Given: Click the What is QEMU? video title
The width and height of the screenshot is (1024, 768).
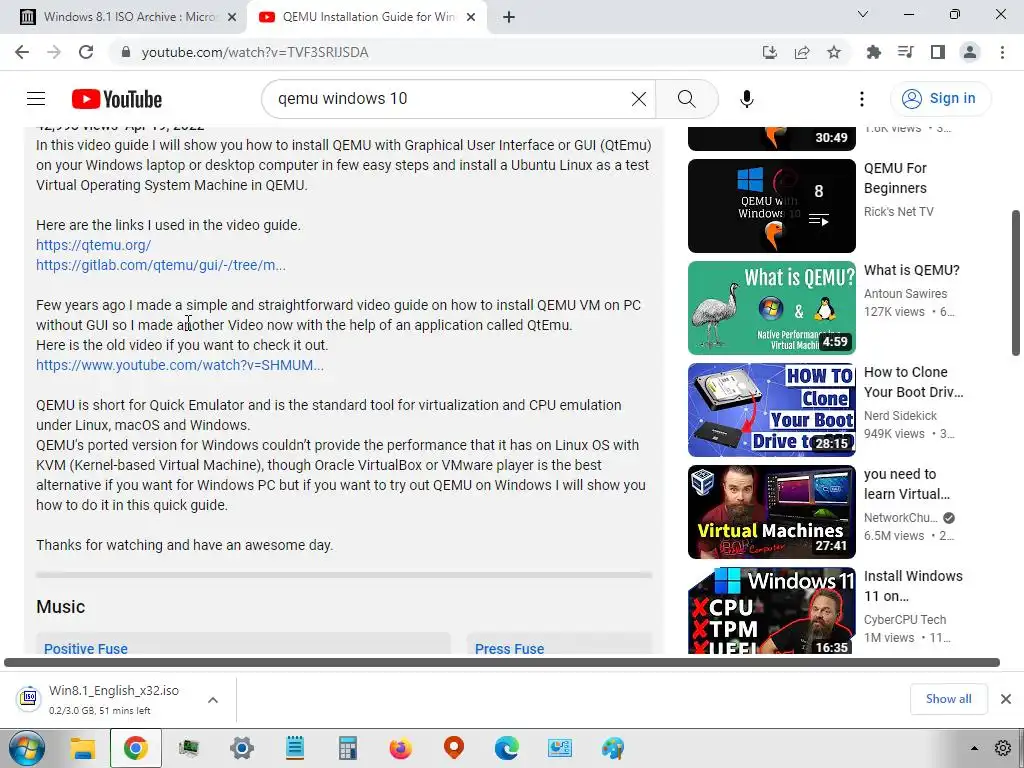Looking at the screenshot, I should click(x=912, y=270).
